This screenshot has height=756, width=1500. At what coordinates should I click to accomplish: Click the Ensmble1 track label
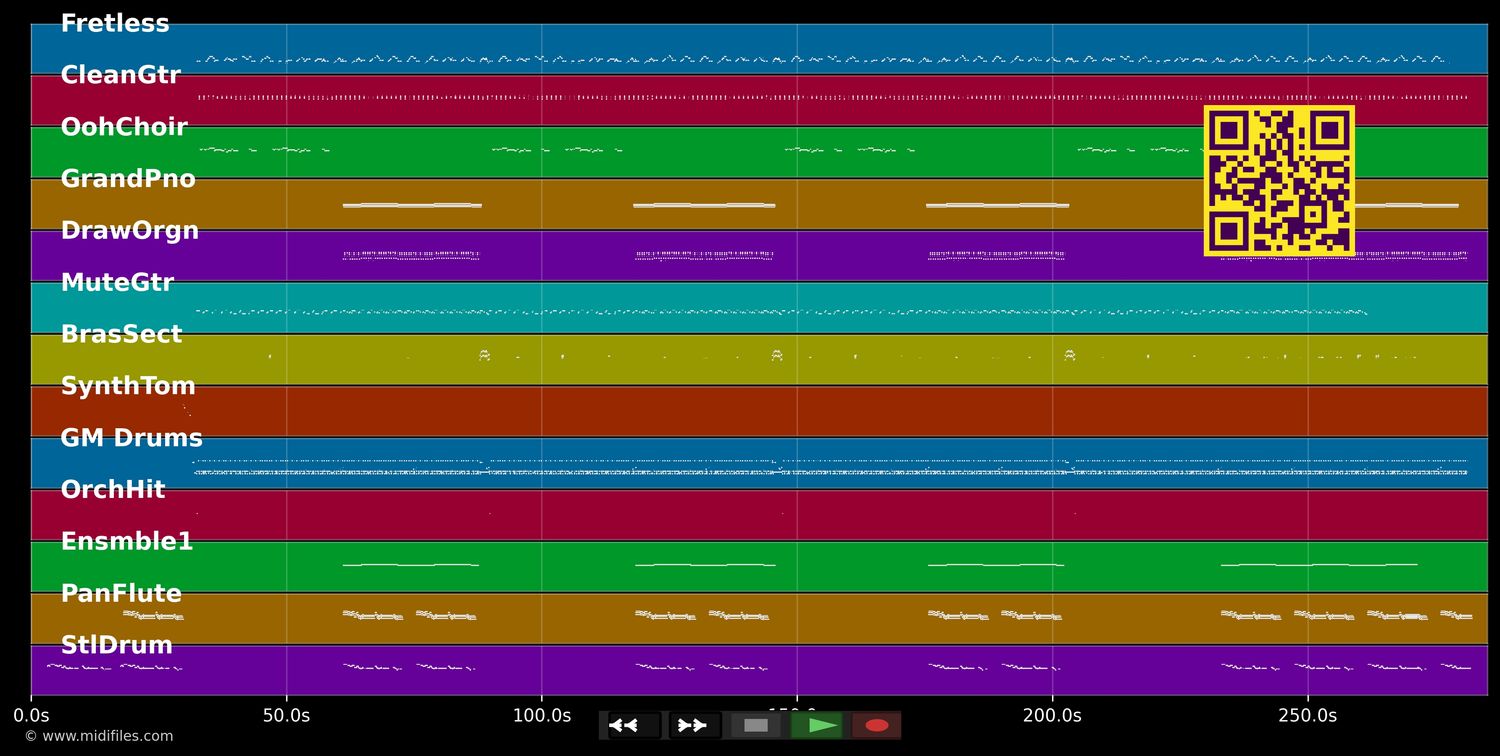[x=127, y=542]
